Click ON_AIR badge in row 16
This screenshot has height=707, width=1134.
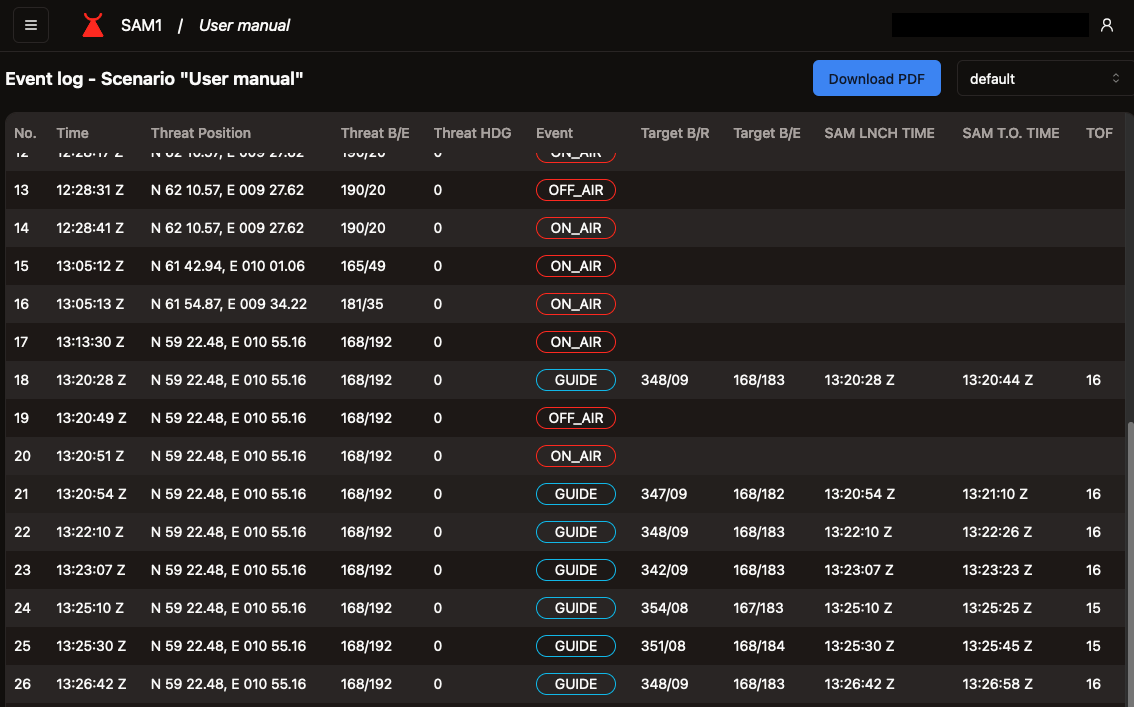pos(576,304)
